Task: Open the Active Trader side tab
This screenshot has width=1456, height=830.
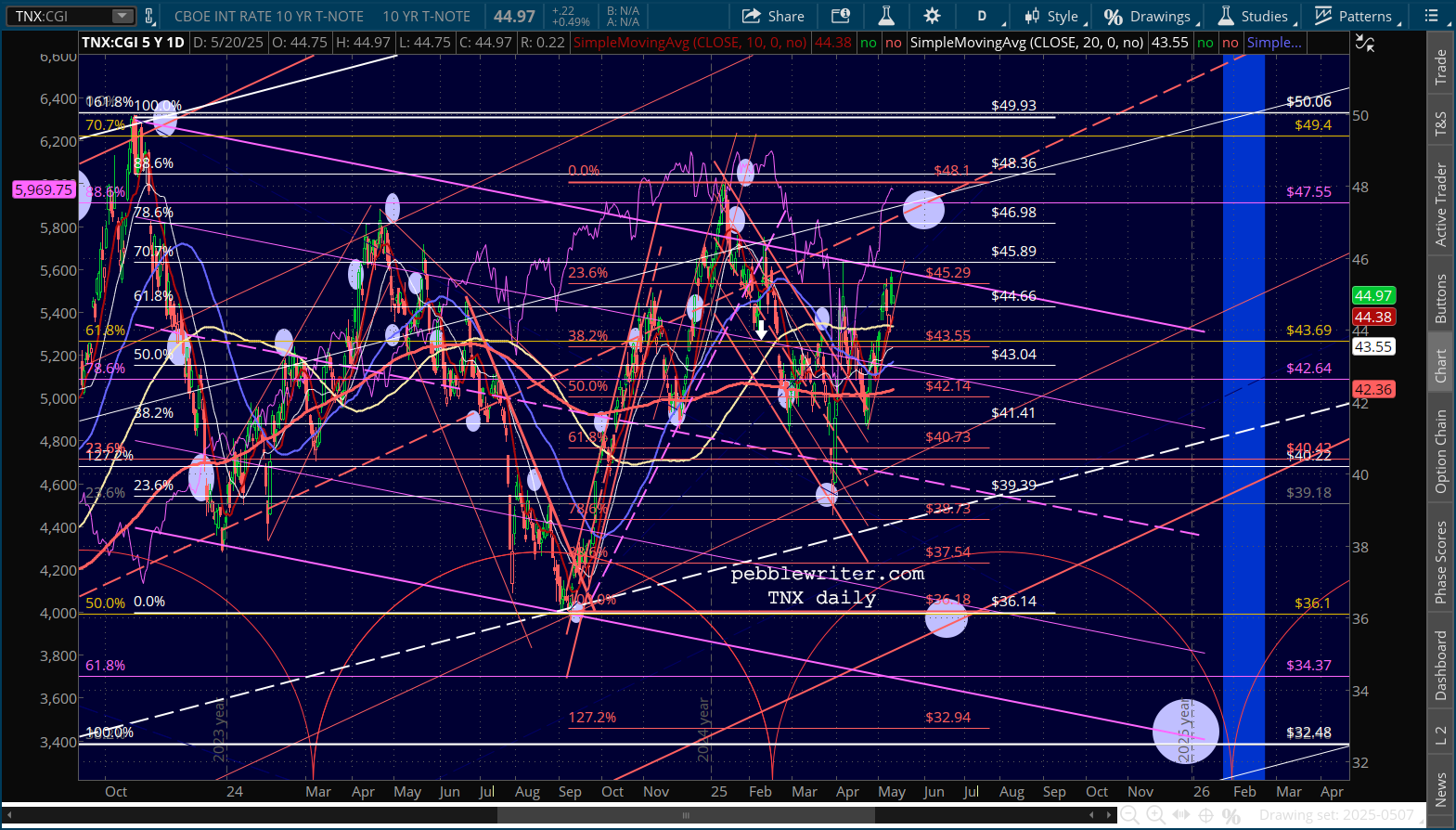Action: pyautogui.click(x=1441, y=204)
